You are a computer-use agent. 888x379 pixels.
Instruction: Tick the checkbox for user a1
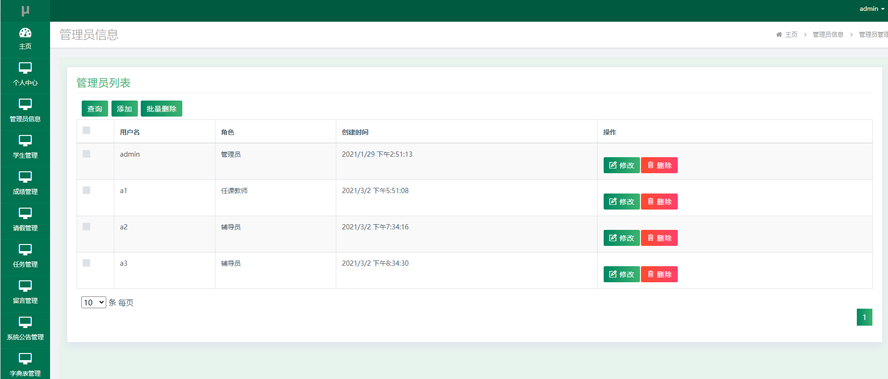(87, 190)
